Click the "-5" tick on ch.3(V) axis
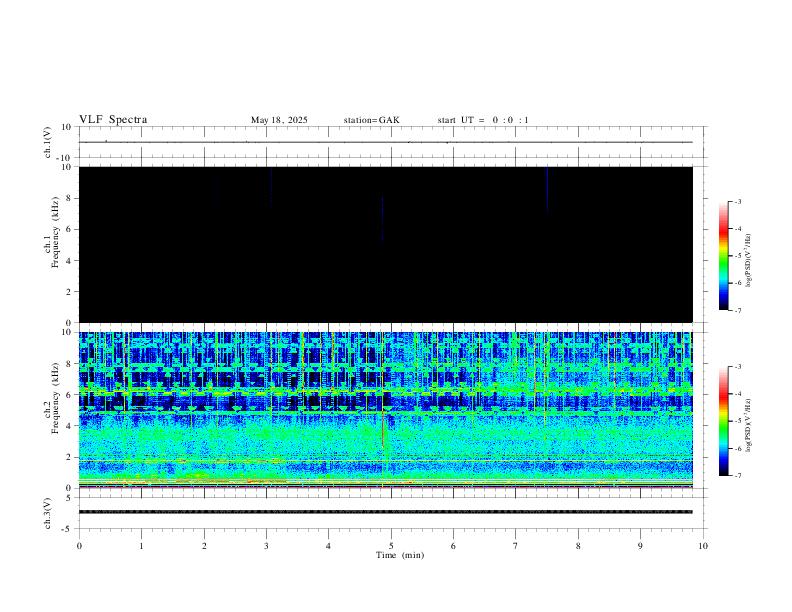The image size is (792, 612). 68,529
